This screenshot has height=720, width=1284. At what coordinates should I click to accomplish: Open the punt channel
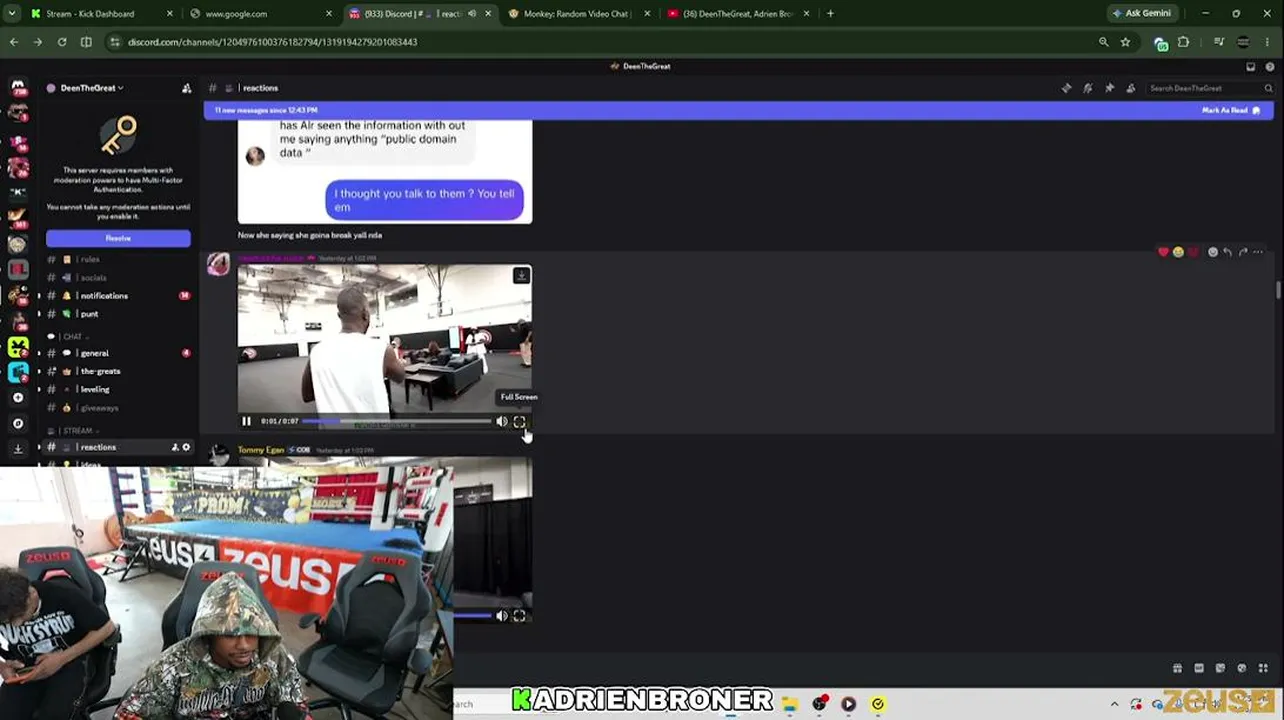click(x=118, y=314)
